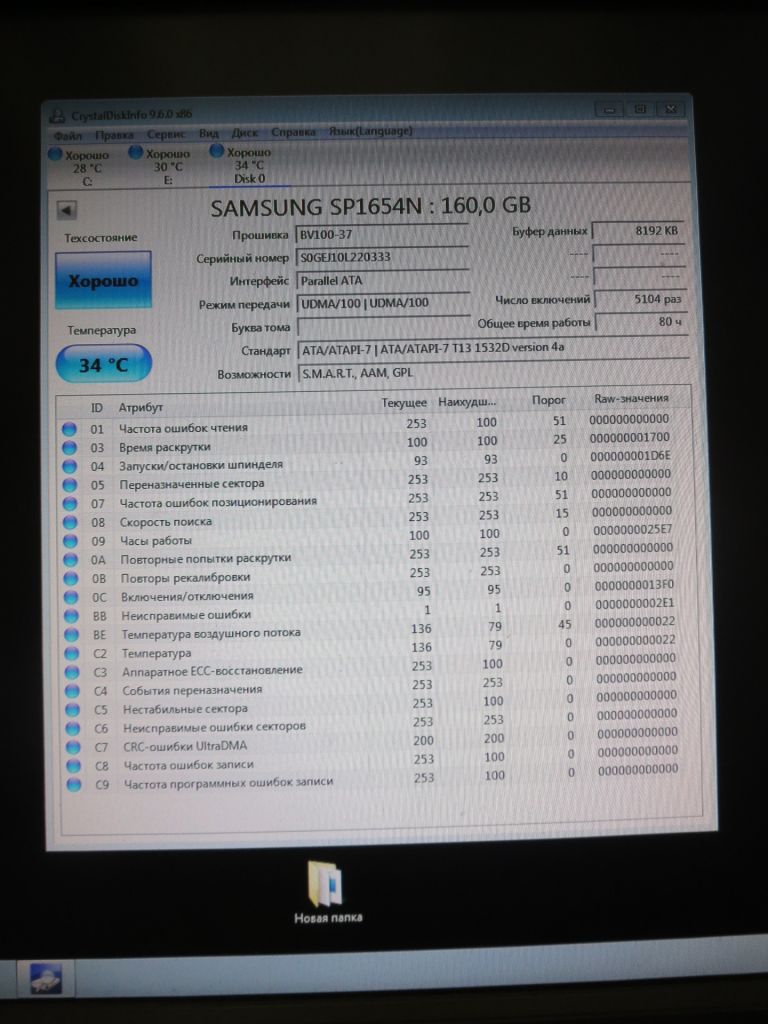Click raw value 000000001D6E
768x1024 pixels.
[630, 456]
